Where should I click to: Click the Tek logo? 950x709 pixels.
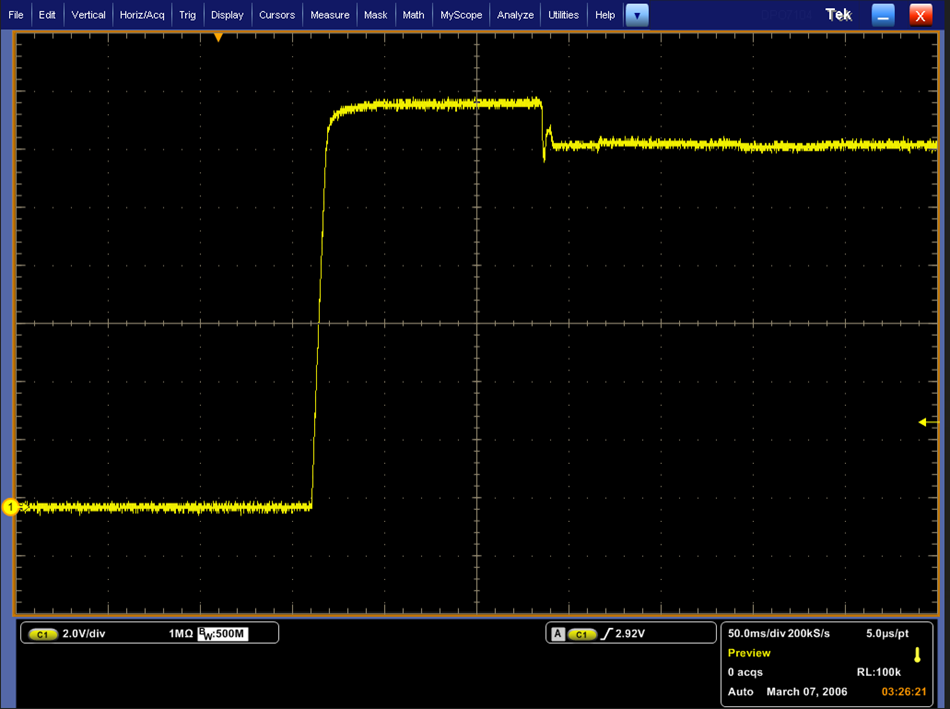(x=839, y=15)
